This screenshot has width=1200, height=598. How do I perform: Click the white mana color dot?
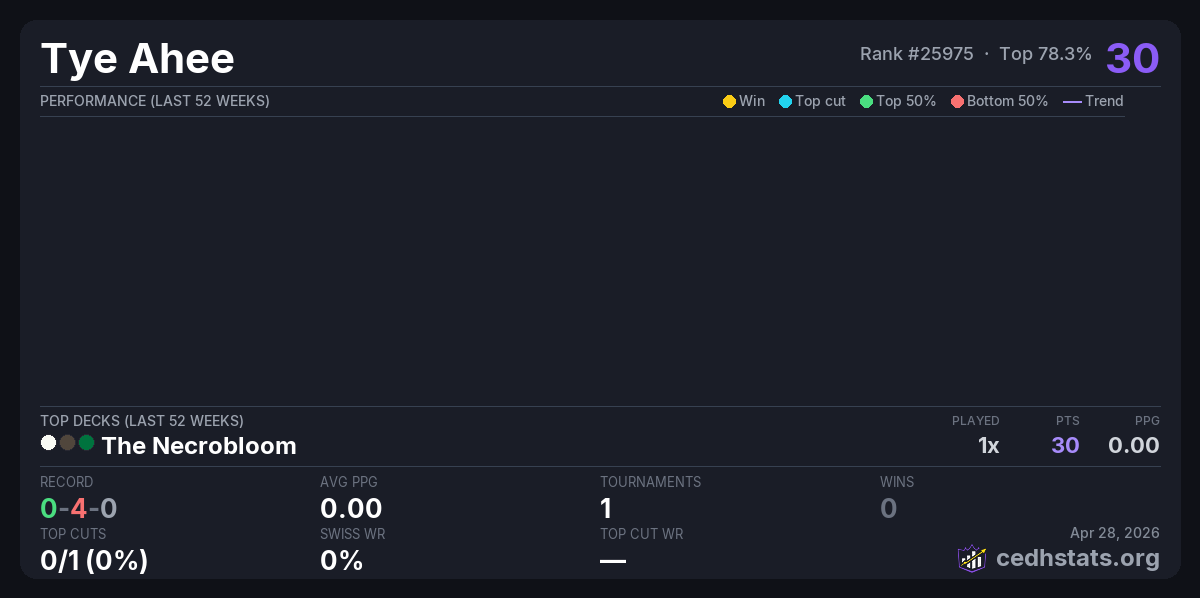(x=48, y=442)
